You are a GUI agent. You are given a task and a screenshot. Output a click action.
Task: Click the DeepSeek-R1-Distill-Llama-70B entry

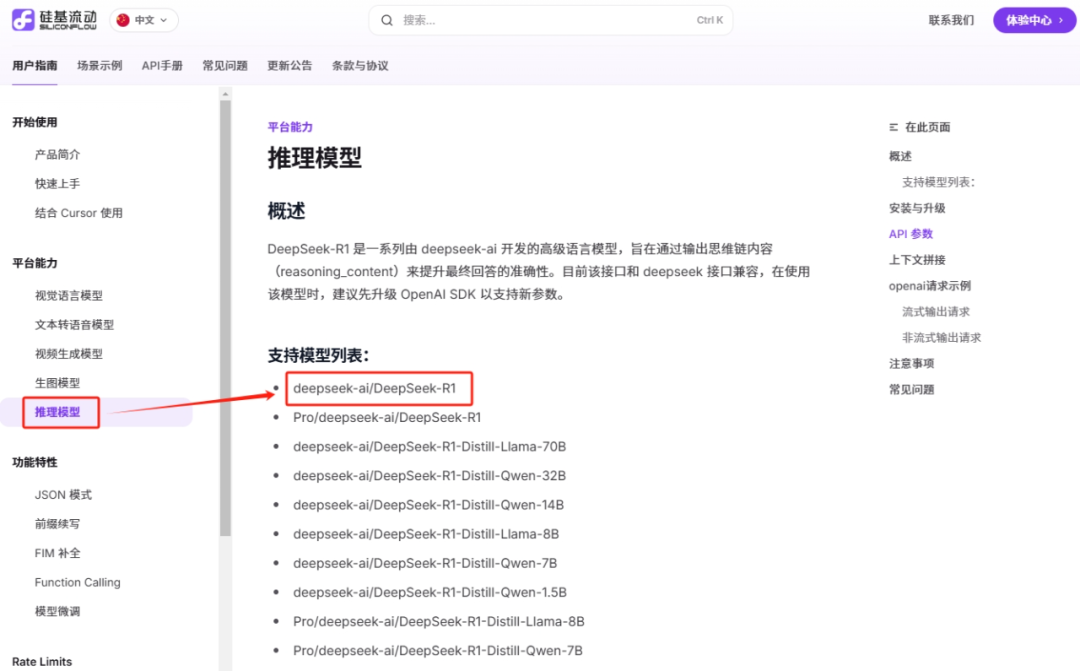430,446
